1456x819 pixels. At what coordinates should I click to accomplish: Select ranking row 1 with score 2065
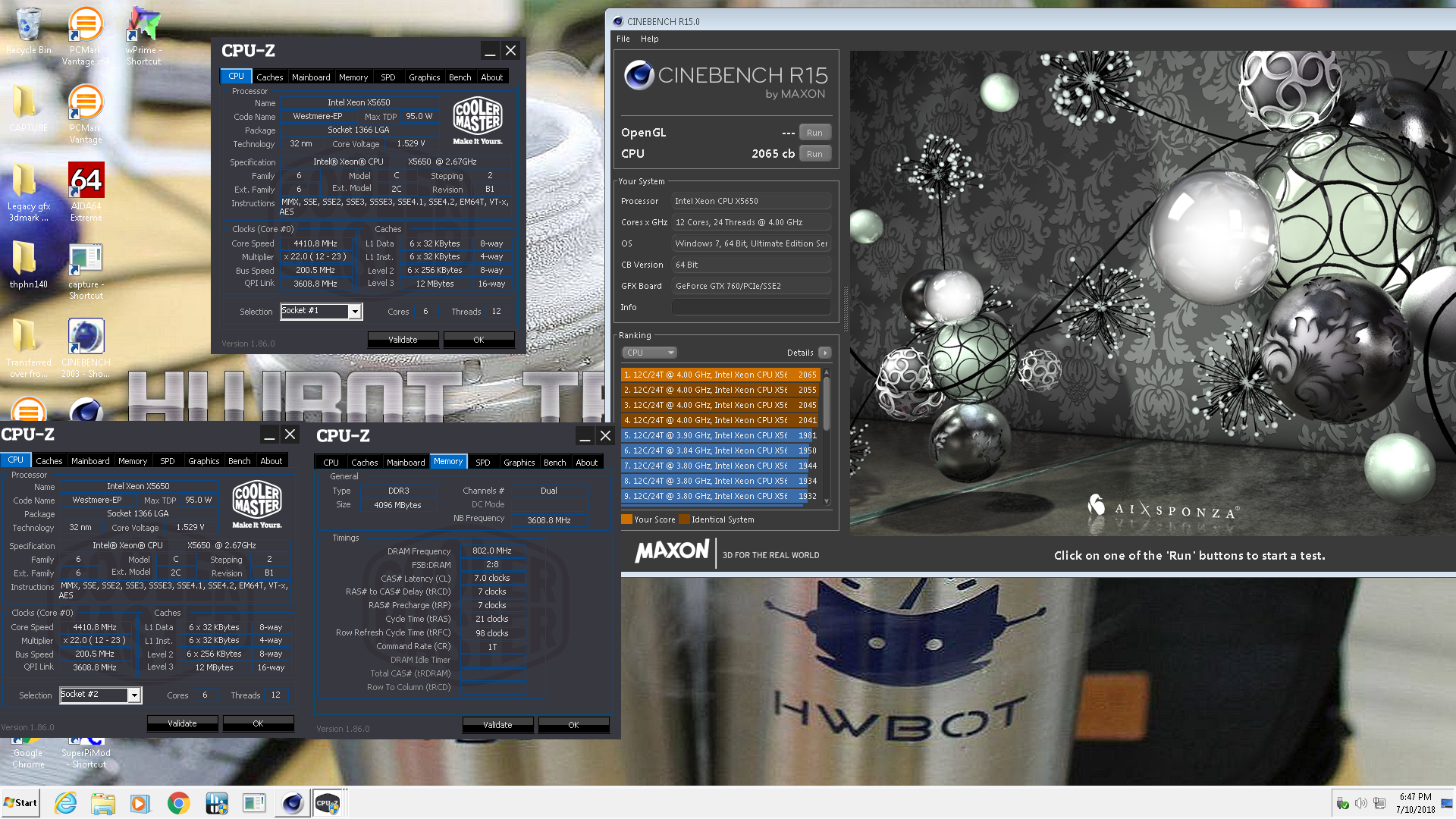[x=720, y=375]
